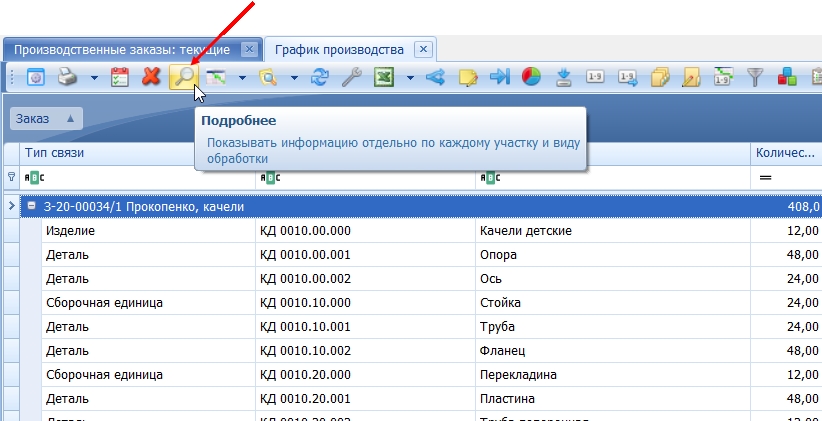
Task: Click the filter cell under Тип связи
Action: tap(137, 178)
